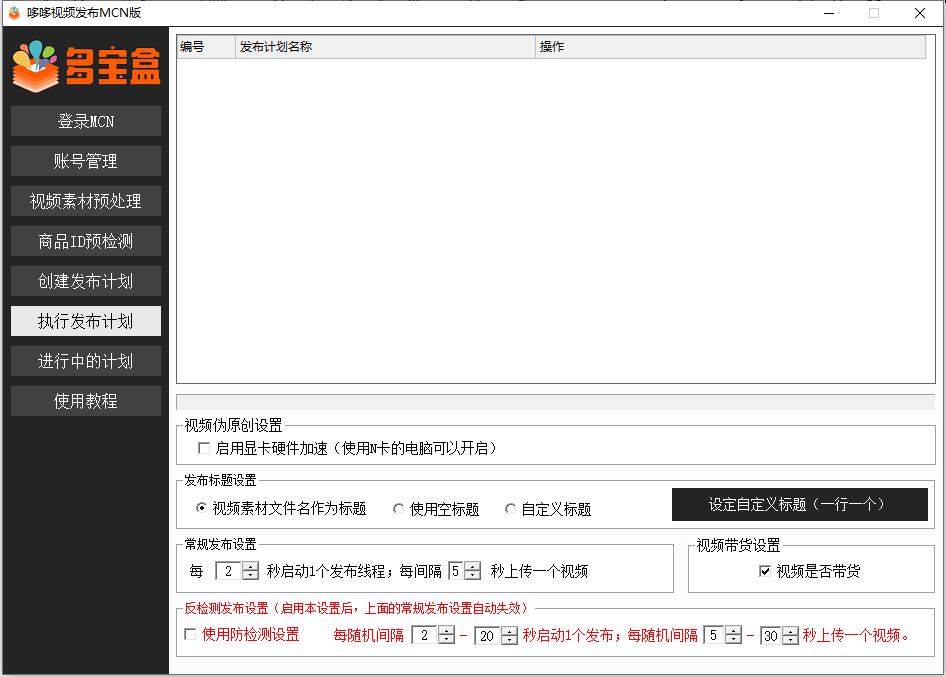Click the 视频伪原创设置 group label
Viewport: 946px width, 677px height.
point(233,425)
